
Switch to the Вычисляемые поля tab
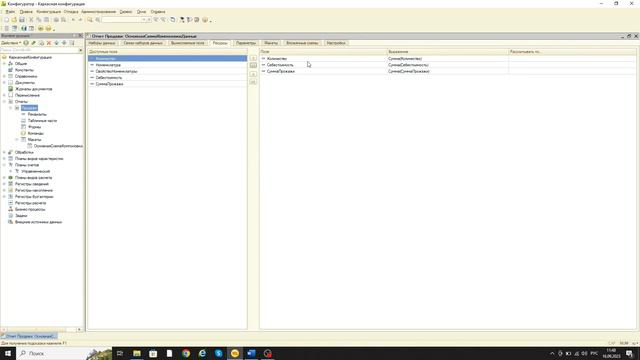click(x=187, y=43)
